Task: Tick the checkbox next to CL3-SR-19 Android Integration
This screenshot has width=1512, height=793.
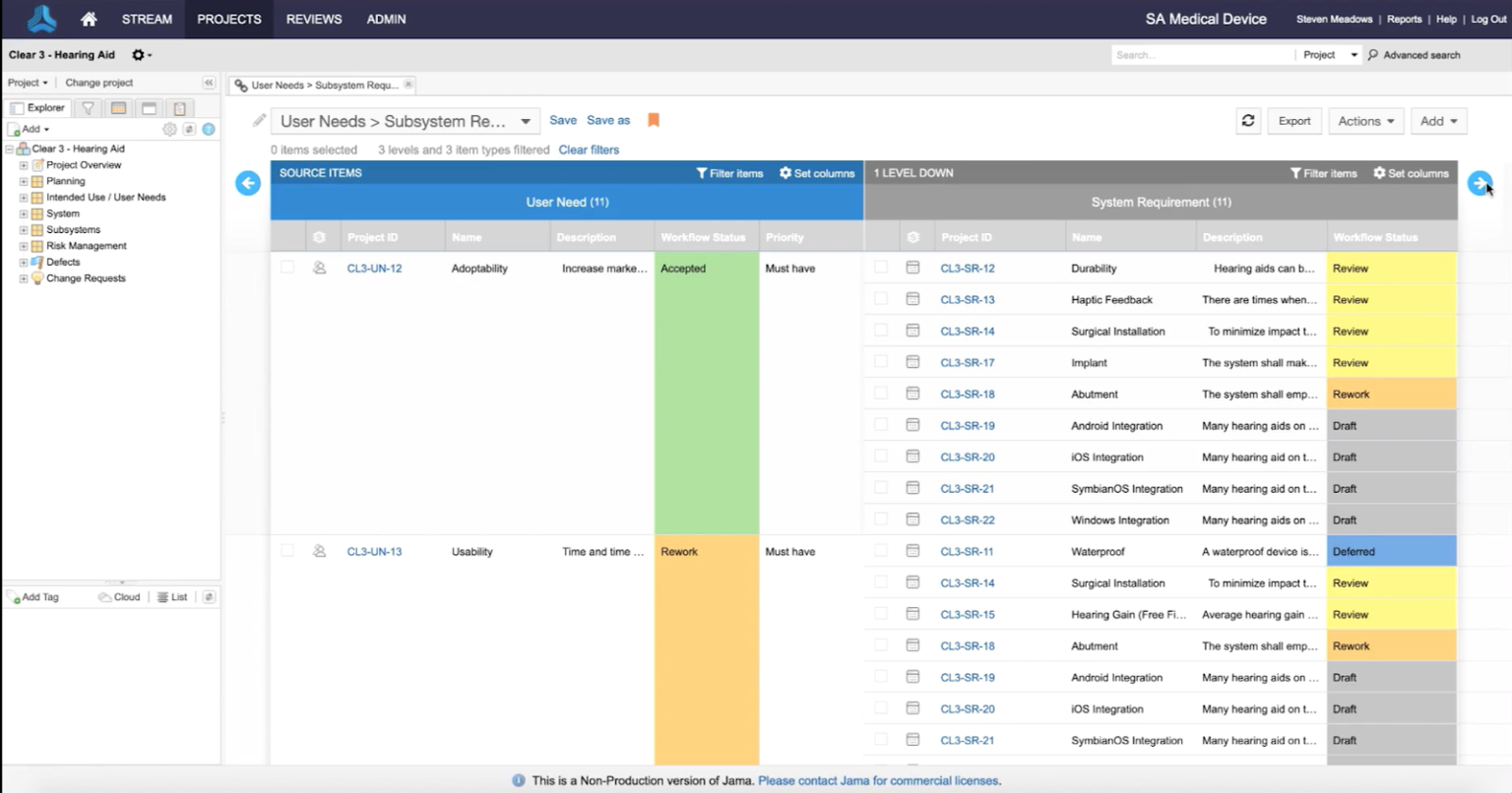Action: pyautogui.click(x=880, y=425)
